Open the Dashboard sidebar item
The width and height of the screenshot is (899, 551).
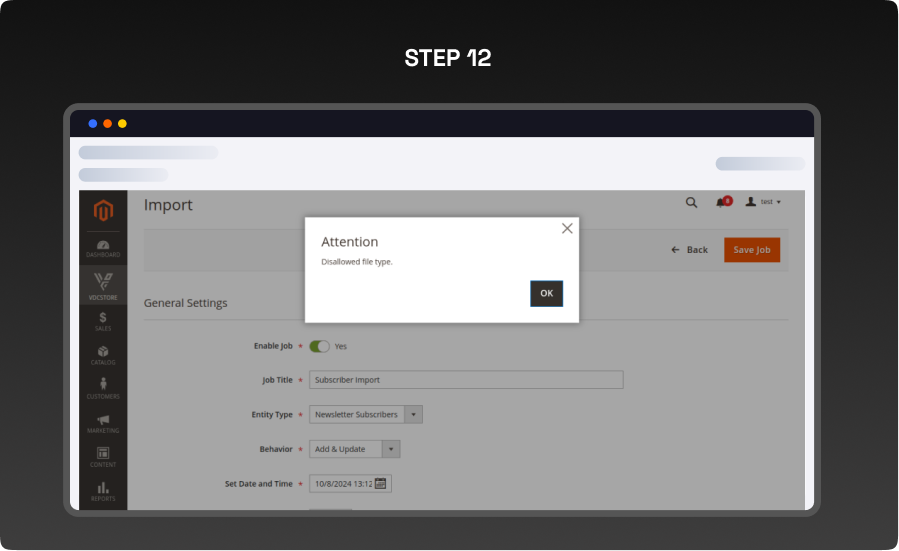pos(103,248)
